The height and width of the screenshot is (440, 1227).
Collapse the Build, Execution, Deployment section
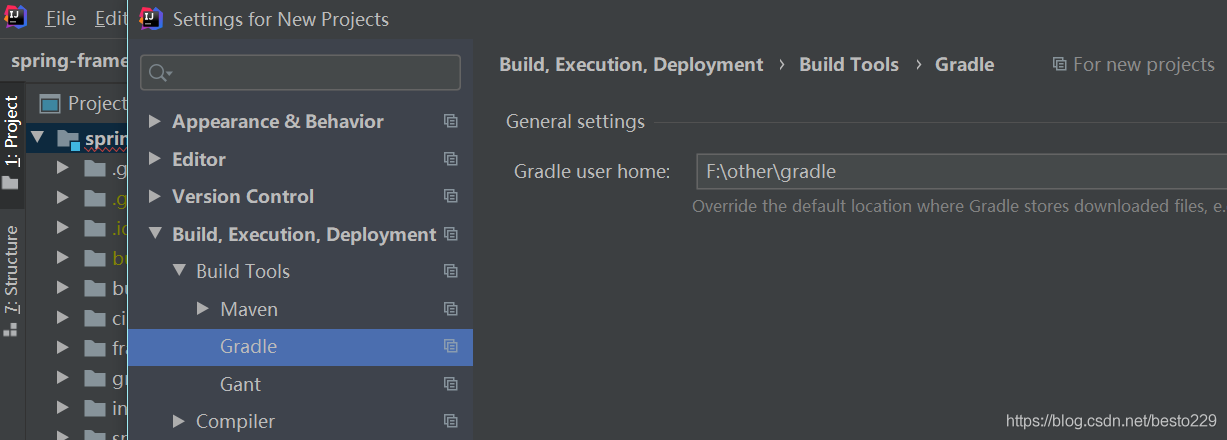pyautogui.click(x=155, y=234)
